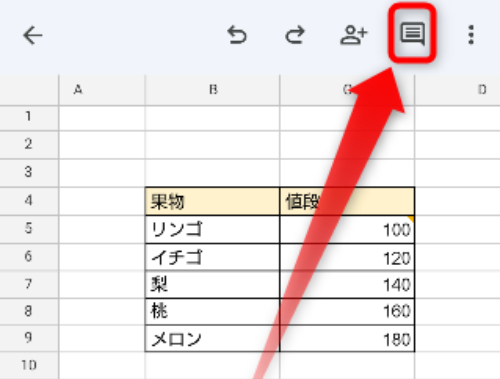Select the cell containing 果物
Image resolution: width=500 pixels, height=379 pixels.
tap(213, 201)
